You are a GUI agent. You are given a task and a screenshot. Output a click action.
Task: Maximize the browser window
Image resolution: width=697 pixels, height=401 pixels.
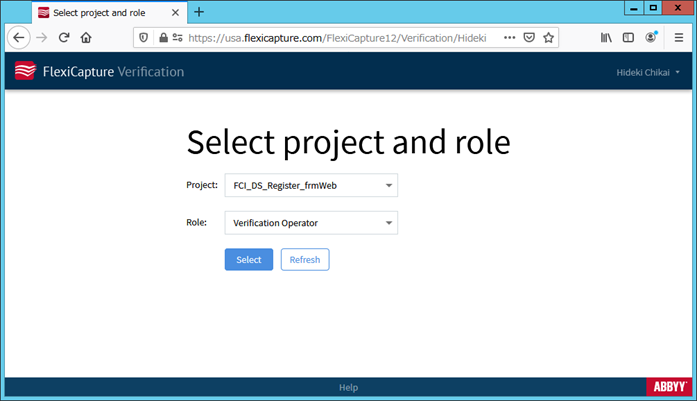653,8
